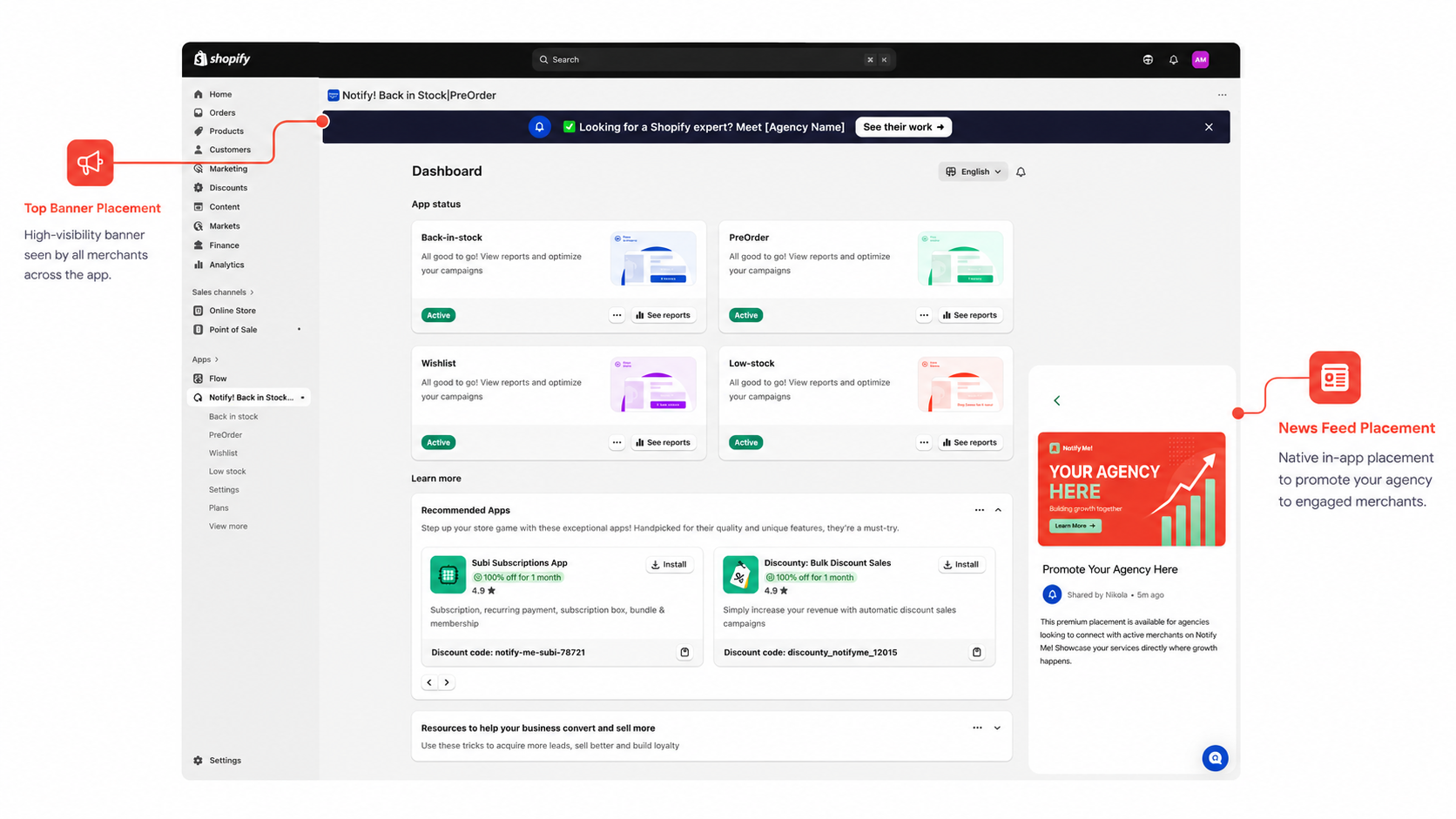Click See reports on the Wishlist card

tap(663, 442)
